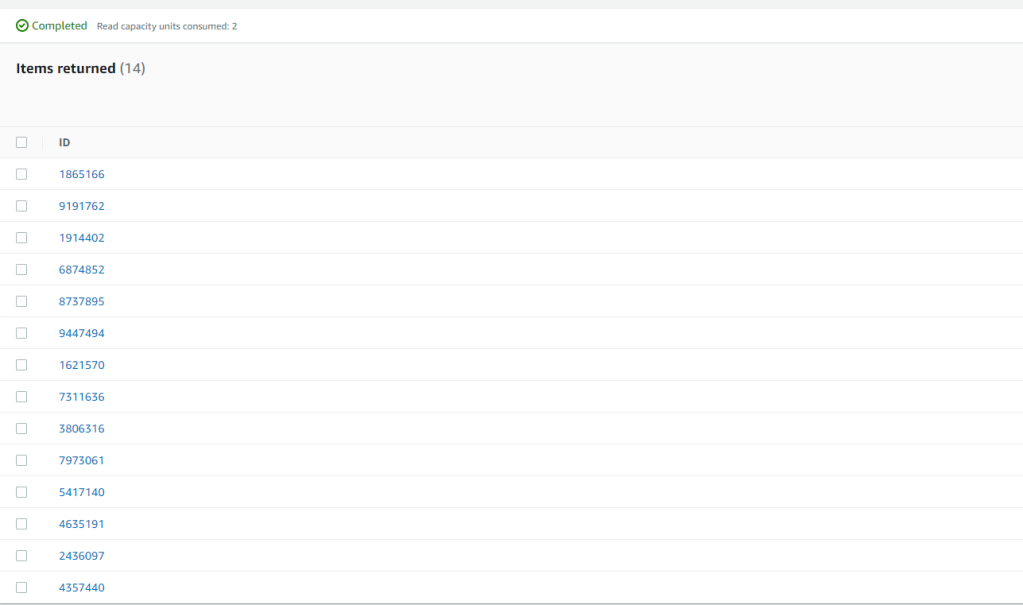Check the box for item 1865166

(x=22, y=174)
